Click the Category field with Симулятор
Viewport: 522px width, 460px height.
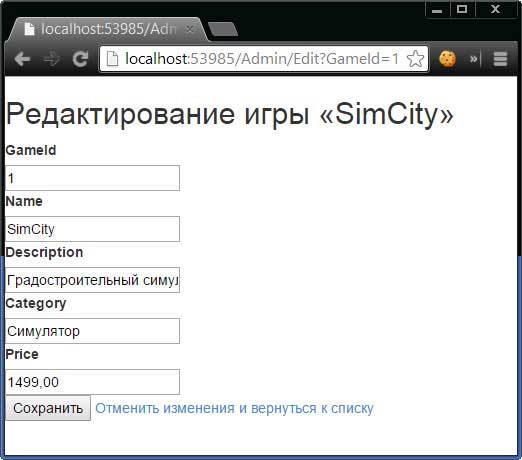(x=92, y=331)
